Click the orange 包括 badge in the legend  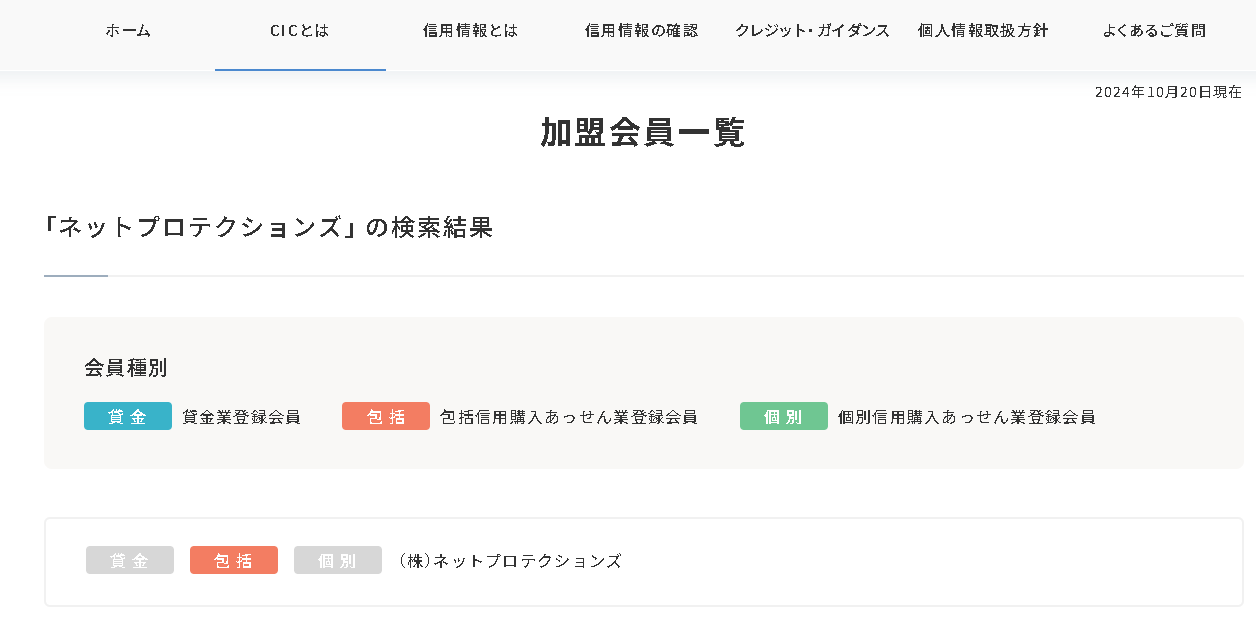click(x=386, y=417)
